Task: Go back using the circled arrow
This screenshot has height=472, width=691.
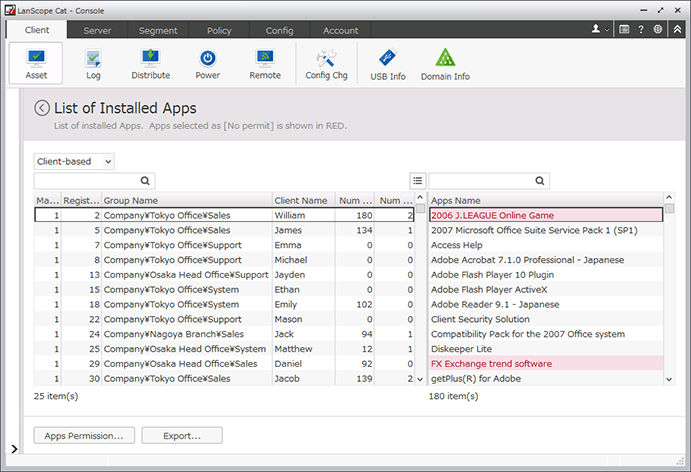Action: 42,108
